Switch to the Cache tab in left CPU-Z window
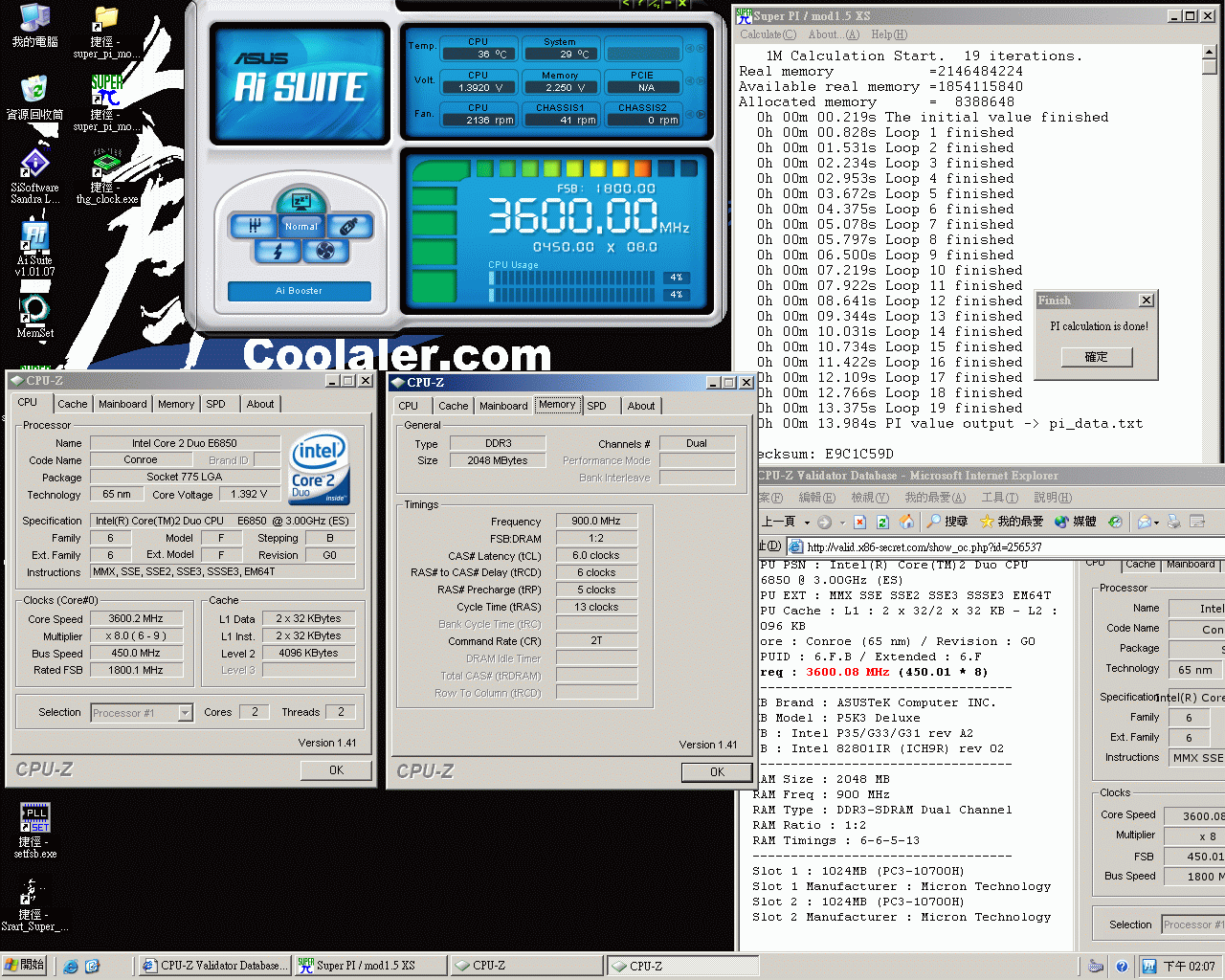 click(73, 404)
